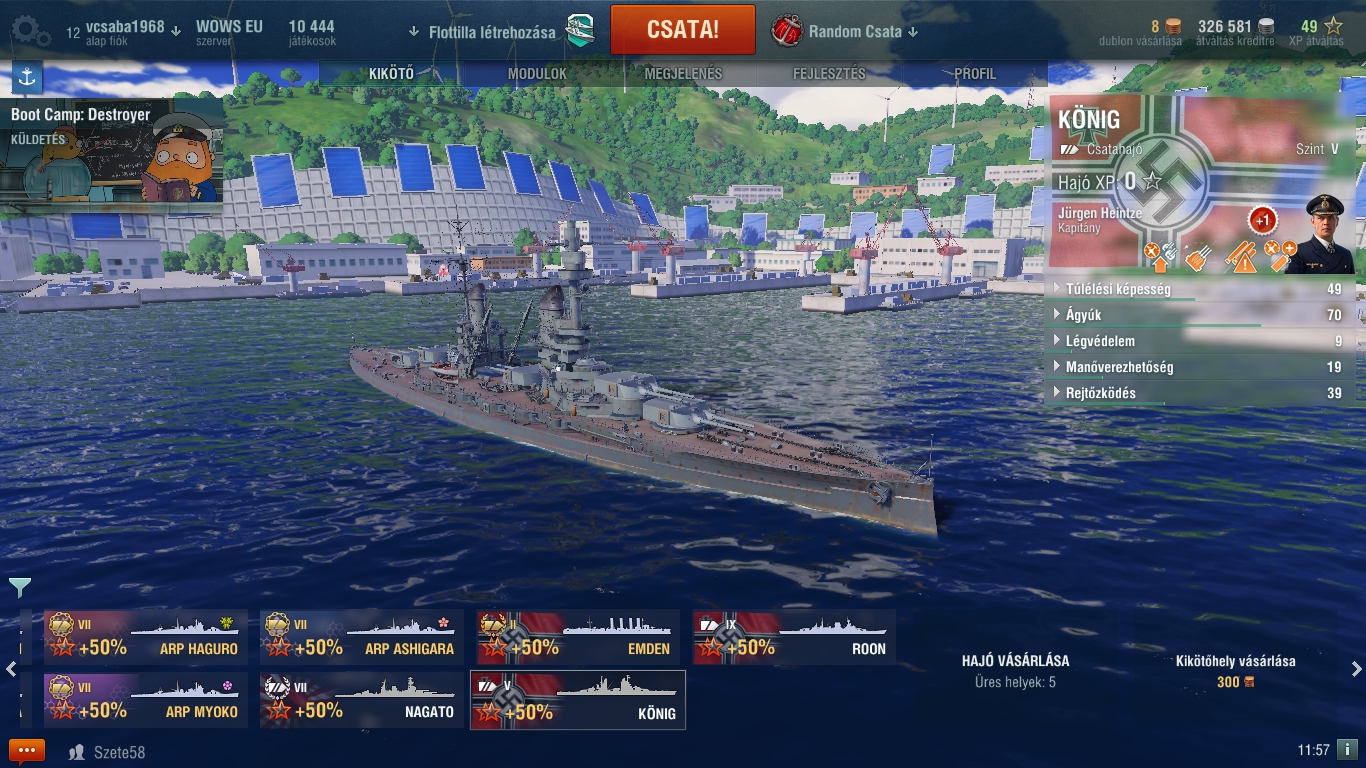Click the anchor port icon

point(27,77)
